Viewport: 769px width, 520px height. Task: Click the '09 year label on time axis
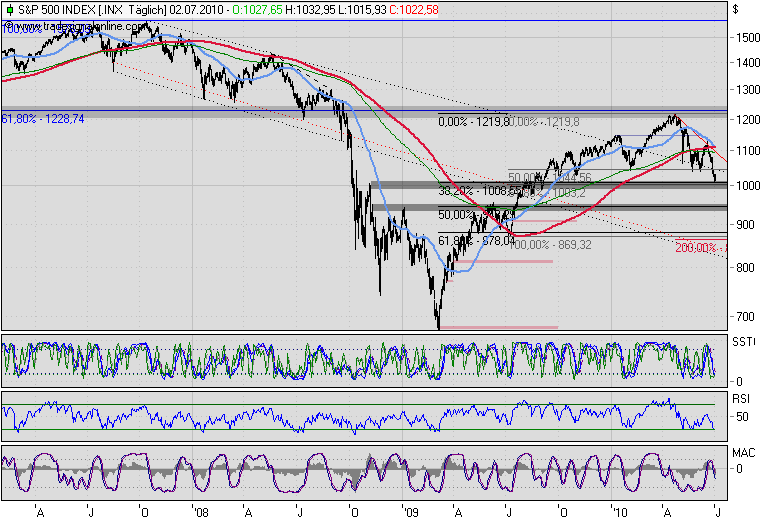click(410, 513)
